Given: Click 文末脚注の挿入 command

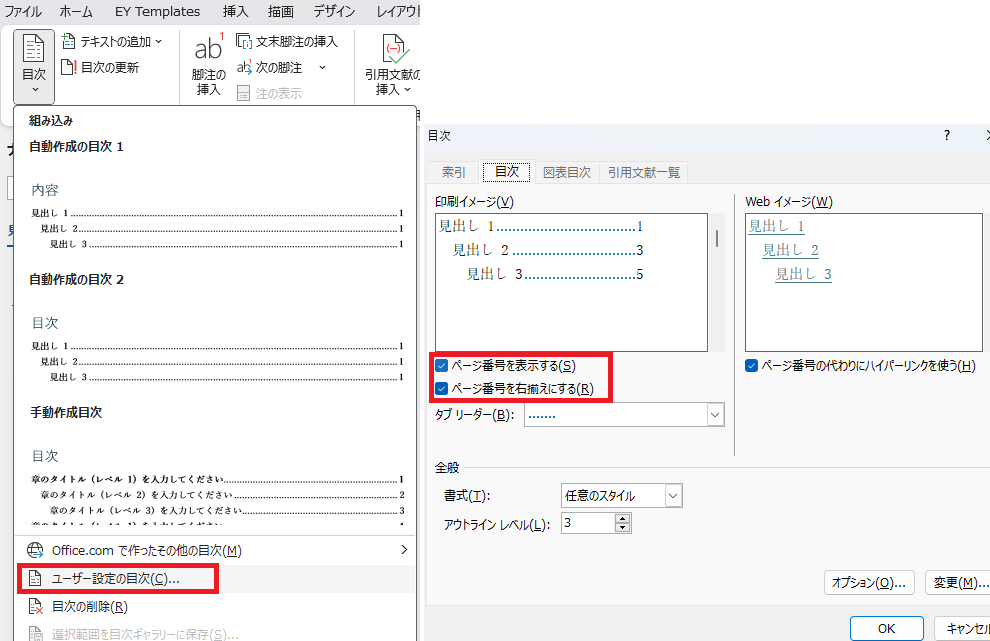Looking at the screenshot, I should [287, 42].
